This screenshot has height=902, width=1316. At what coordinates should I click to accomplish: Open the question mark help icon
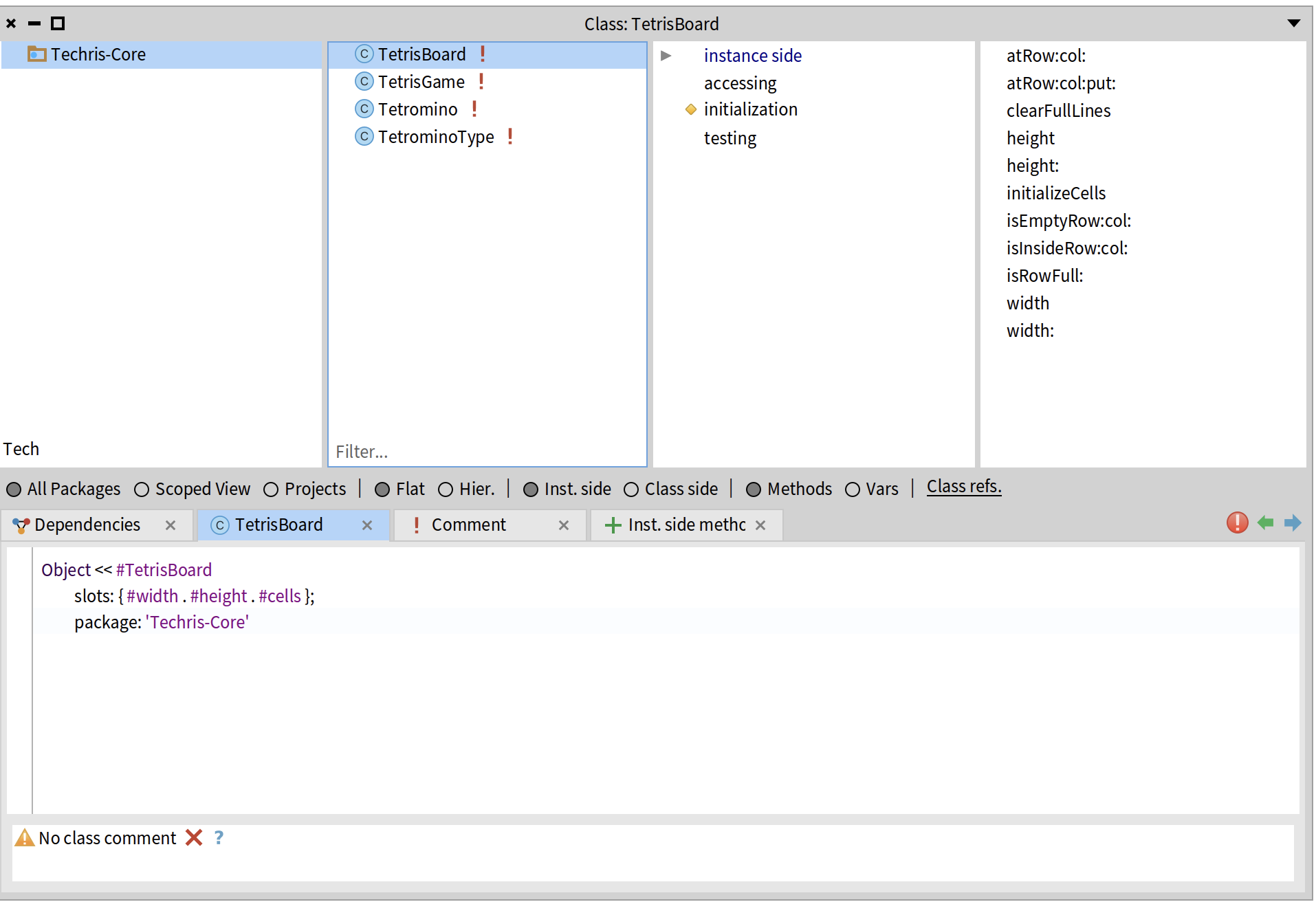pos(219,837)
